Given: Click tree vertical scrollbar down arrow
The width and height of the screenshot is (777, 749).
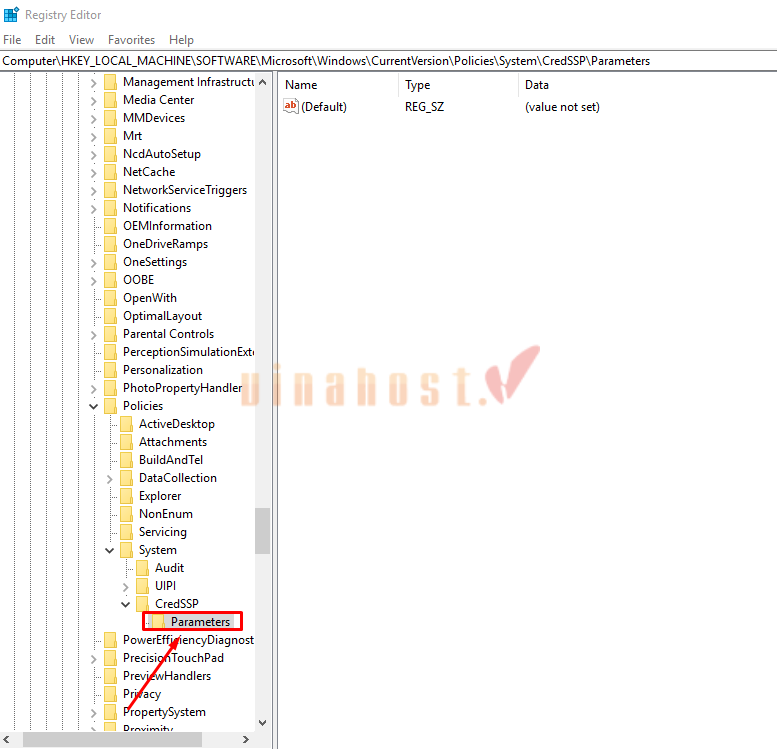Looking at the screenshot, I should click(263, 723).
